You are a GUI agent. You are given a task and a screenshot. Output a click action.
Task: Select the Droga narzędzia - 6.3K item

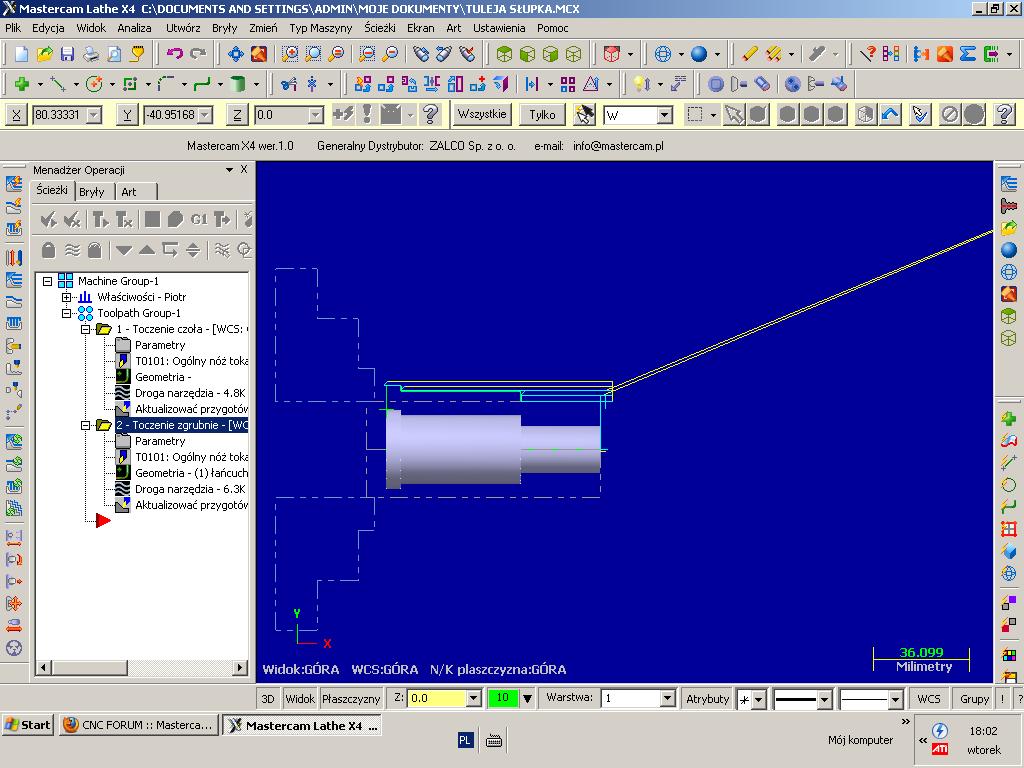coord(190,489)
